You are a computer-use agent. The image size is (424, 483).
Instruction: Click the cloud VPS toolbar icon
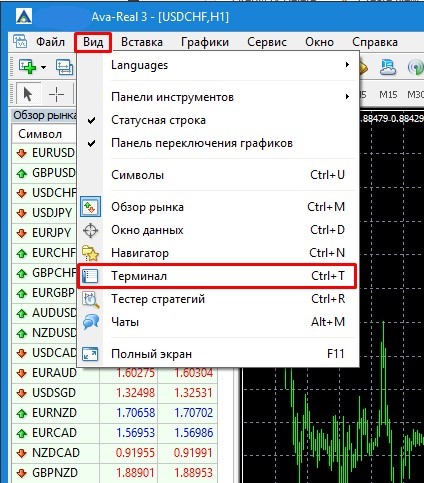coord(388,67)
